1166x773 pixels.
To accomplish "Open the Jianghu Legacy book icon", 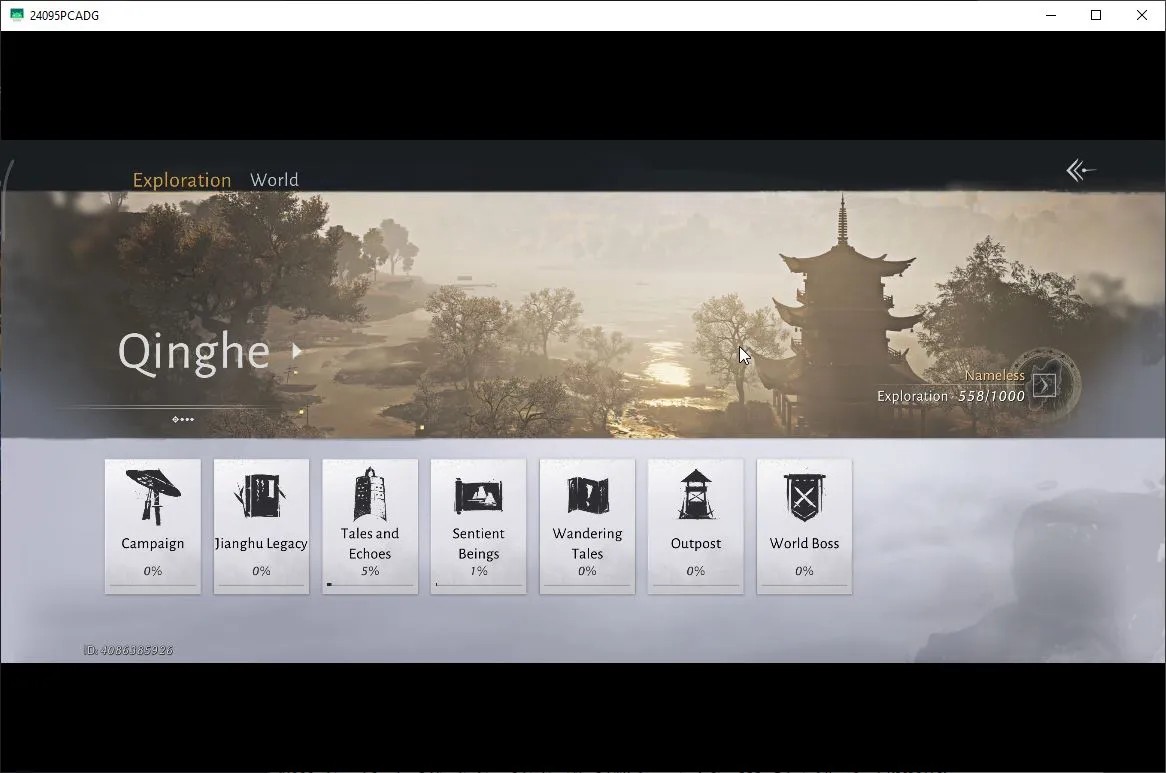I will [x=259, y=496].
